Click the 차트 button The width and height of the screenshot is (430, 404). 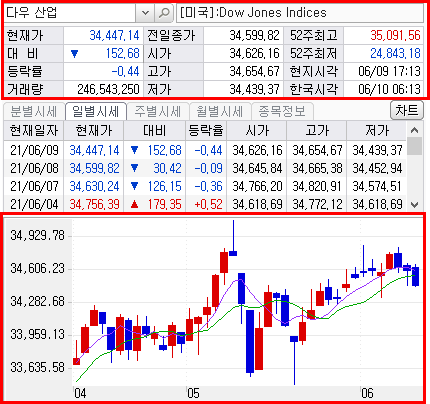pos(407,110)
